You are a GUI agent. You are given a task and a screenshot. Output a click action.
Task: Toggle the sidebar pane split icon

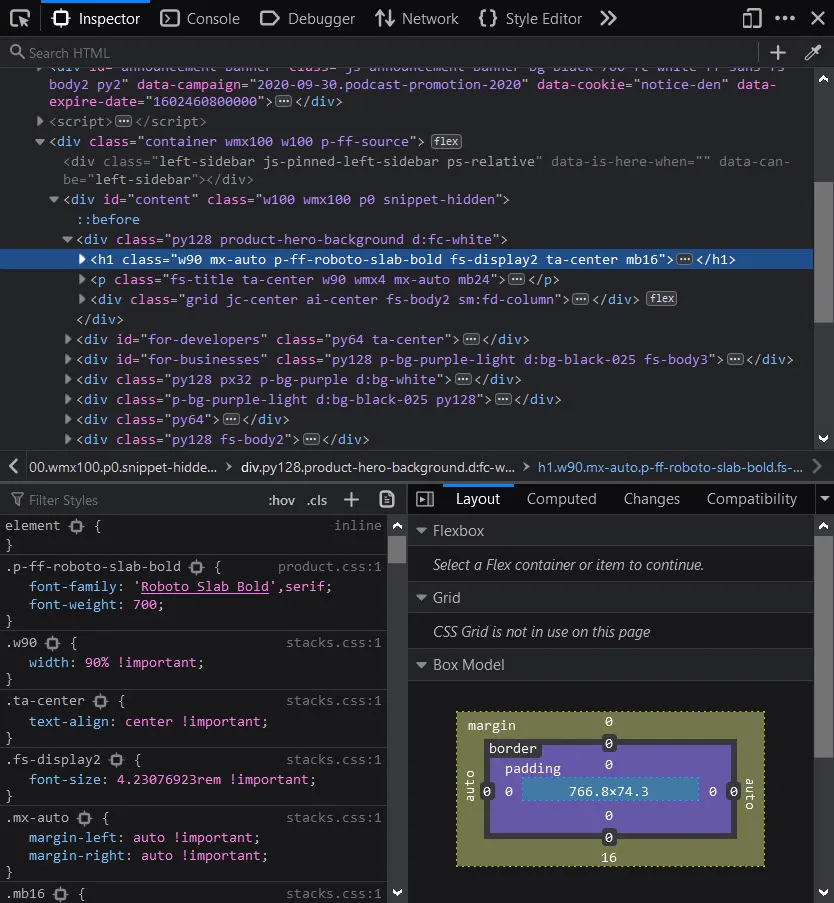point(425,499)
